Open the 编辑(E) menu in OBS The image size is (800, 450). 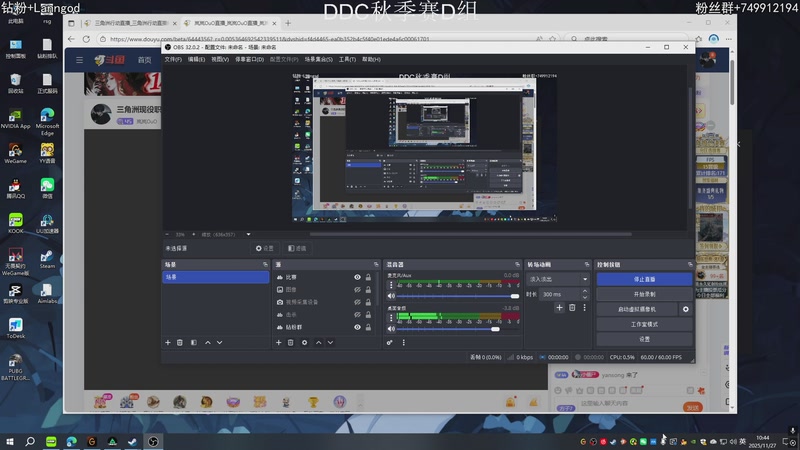196,59
